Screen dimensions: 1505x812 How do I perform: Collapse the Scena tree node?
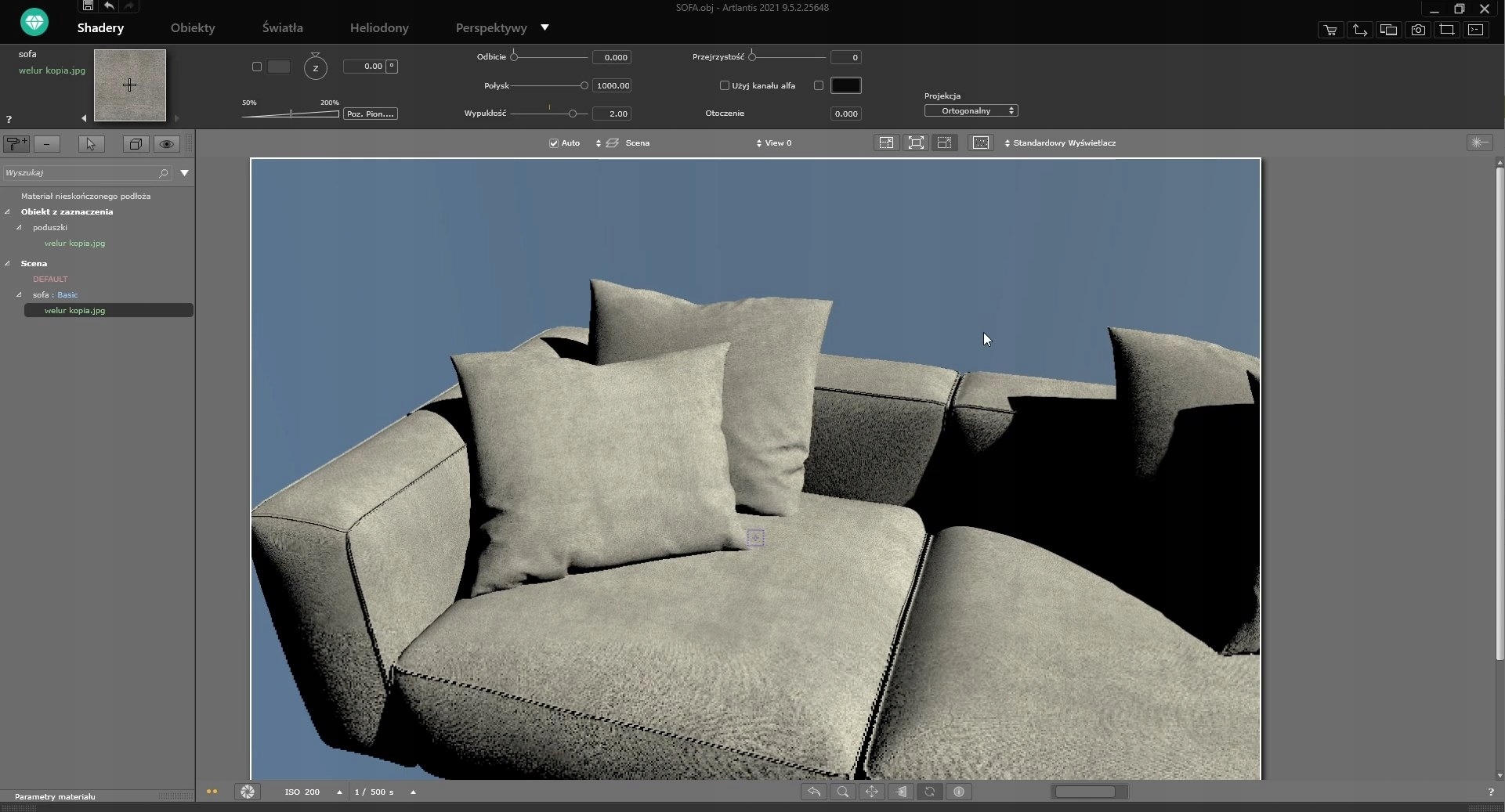click(8, 264)
